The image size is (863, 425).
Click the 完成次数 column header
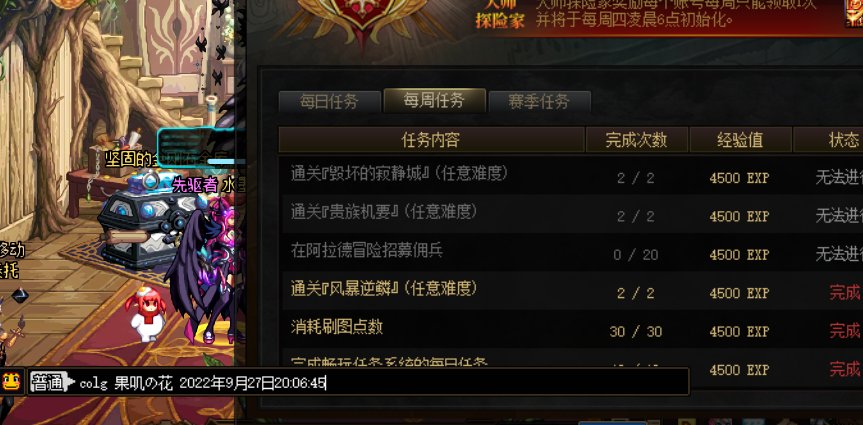tap(637, 140)
